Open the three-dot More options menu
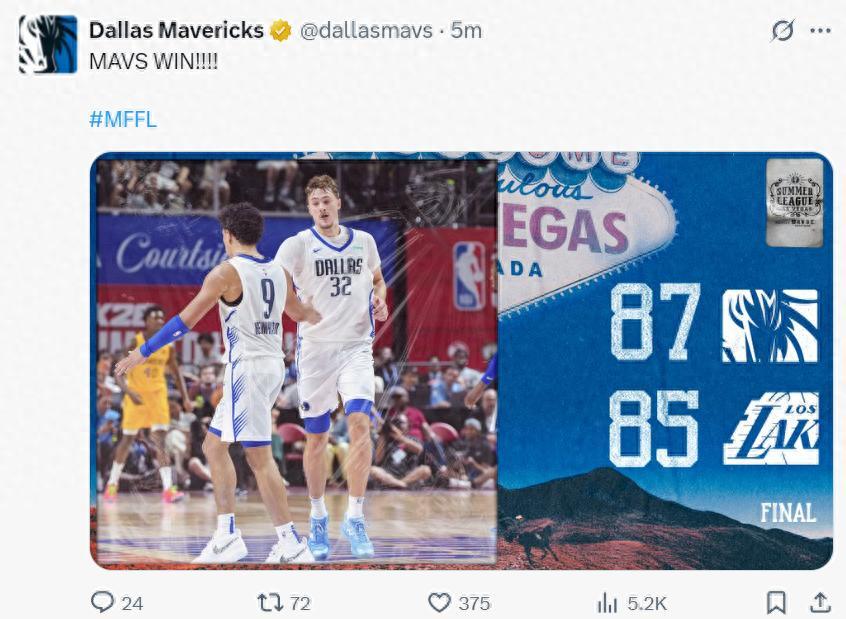846x619 pixels. (x=820, y=31)
